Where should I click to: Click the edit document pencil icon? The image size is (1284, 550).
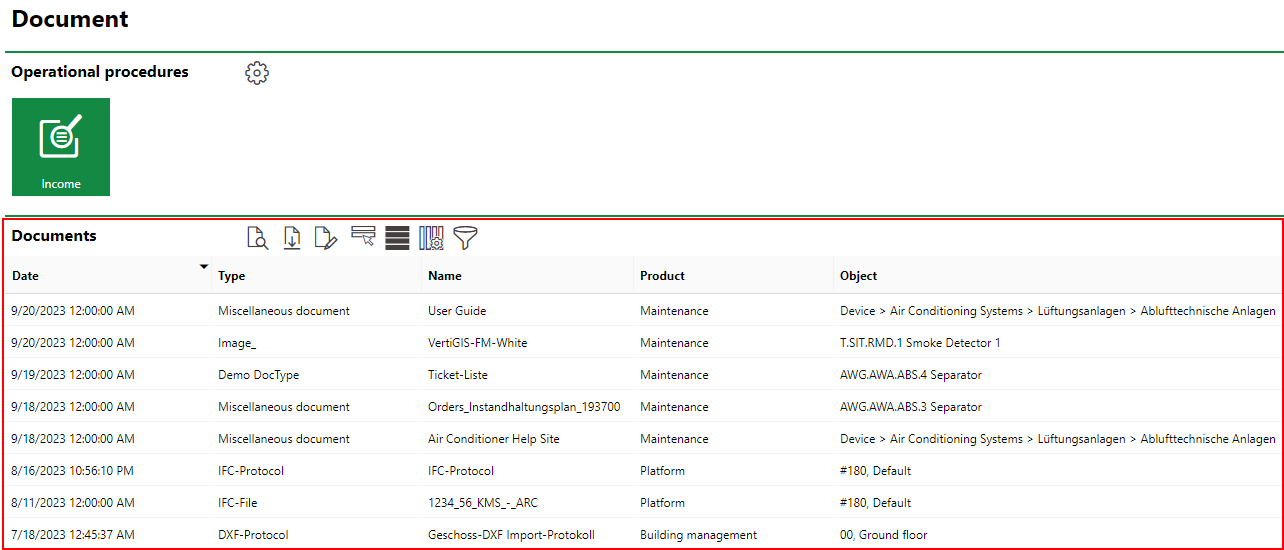tap(326, 237)
